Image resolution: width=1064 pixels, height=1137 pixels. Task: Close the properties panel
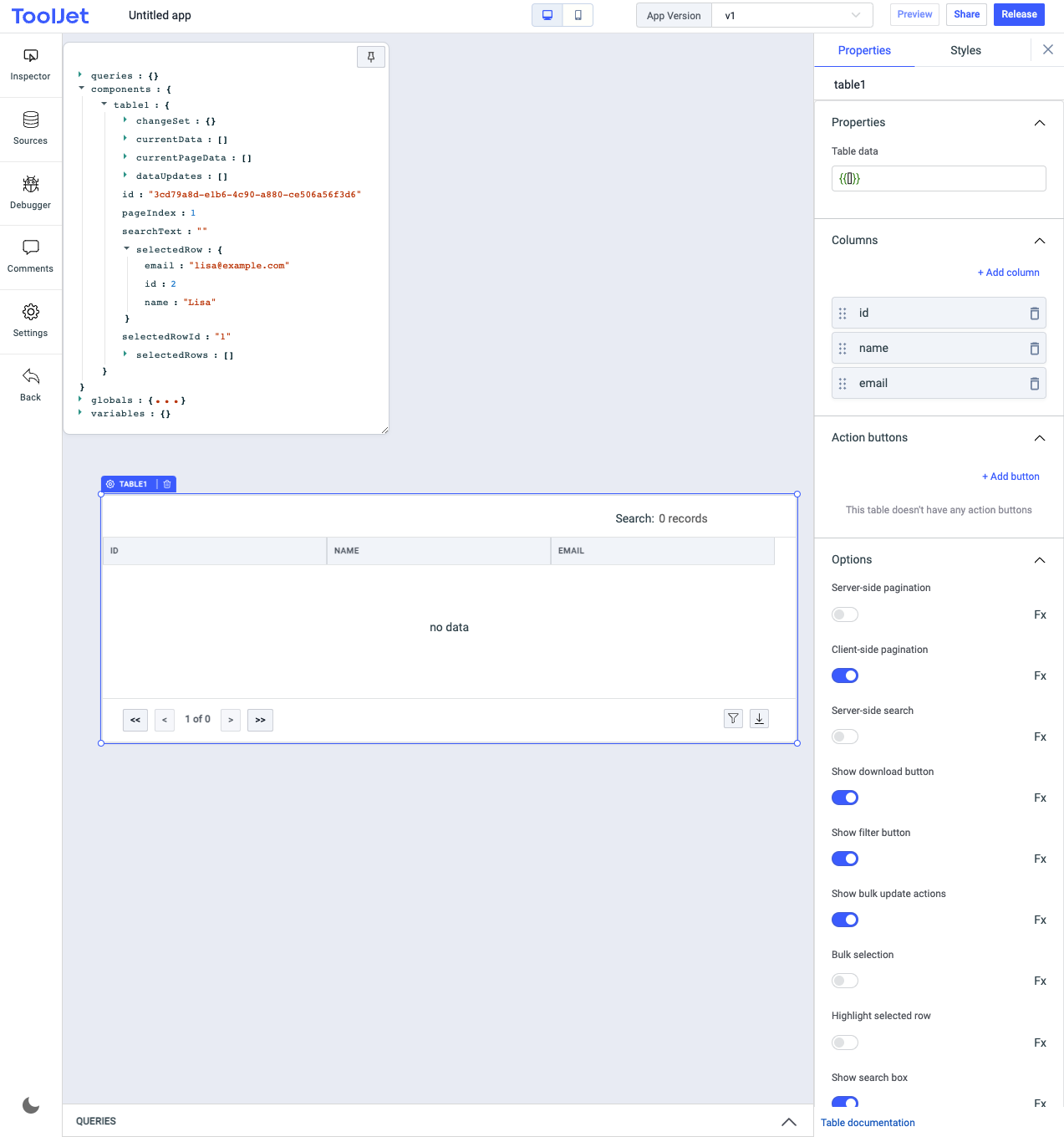pyautogui.click(x=1048, y=49)
